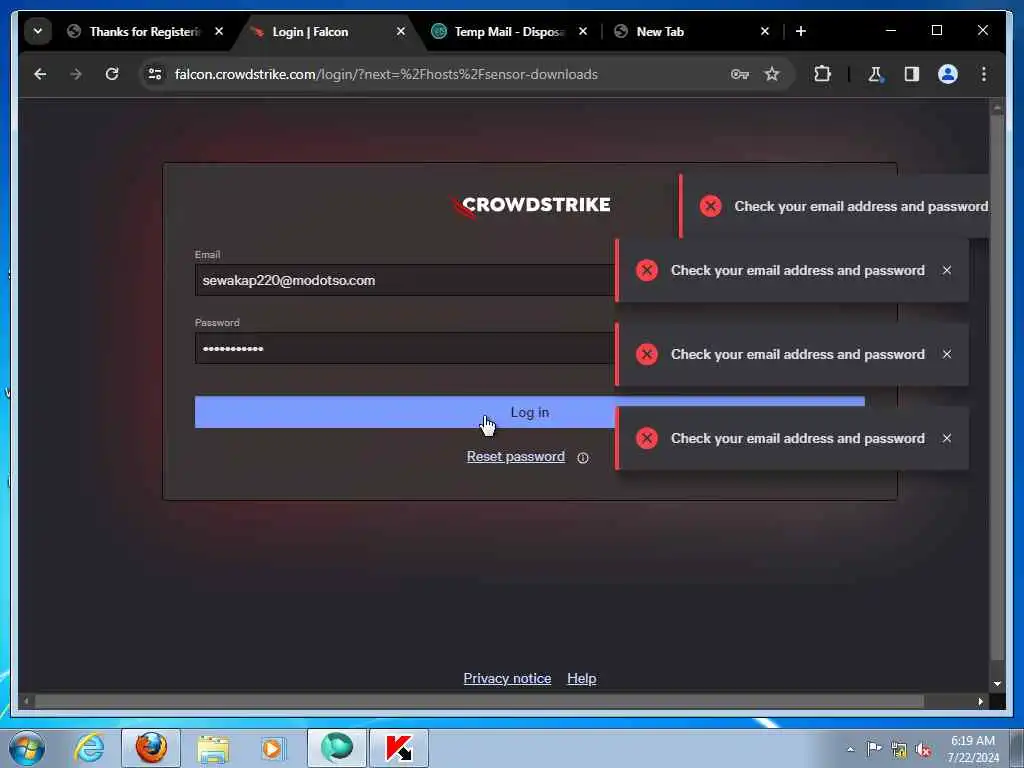Screen dimensions: 1024x768
Task: Switch to Temp Mail tab
Action: coord(509,31)
